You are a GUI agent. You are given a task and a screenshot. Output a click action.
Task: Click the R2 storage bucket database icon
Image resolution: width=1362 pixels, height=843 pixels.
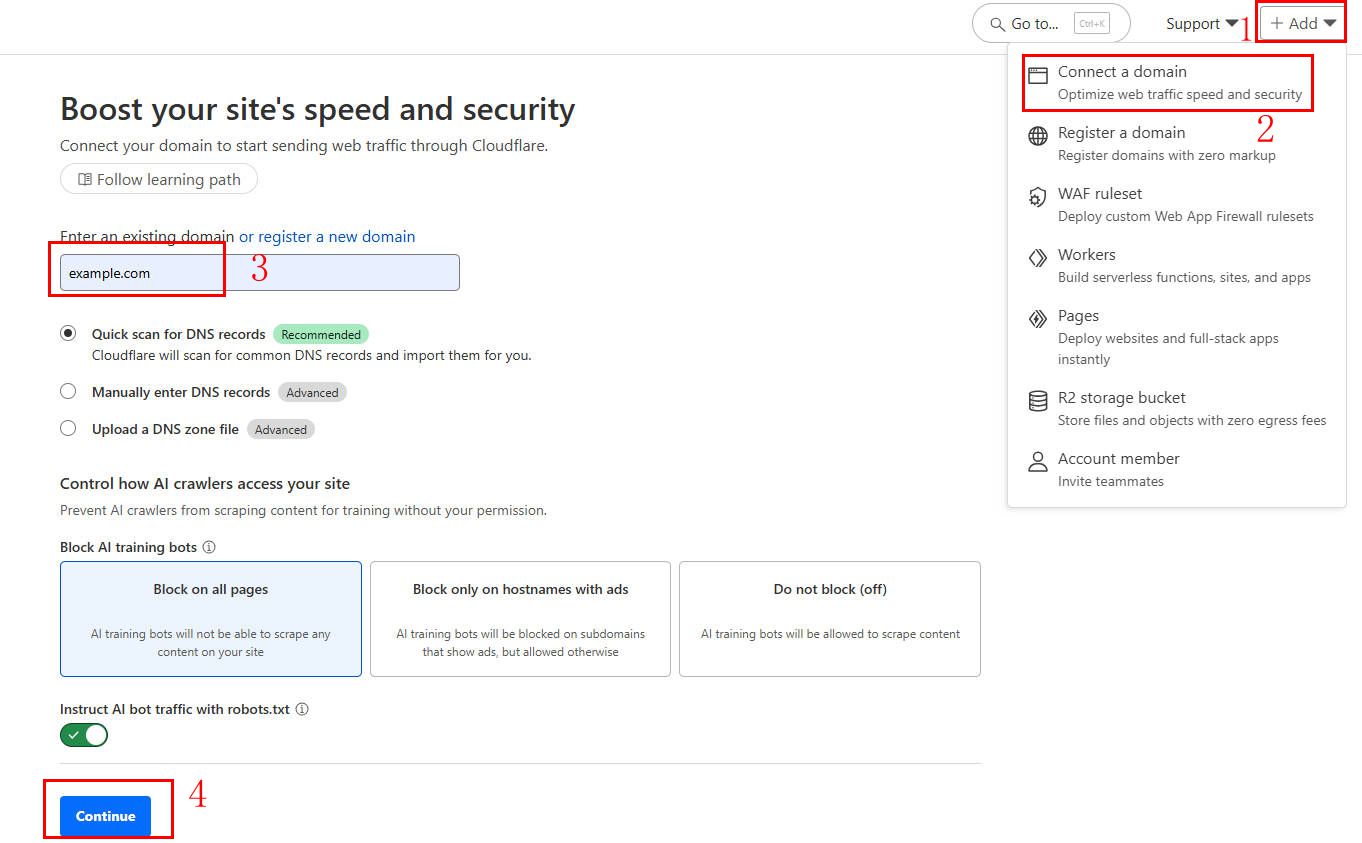click(x=1038, y=401)
